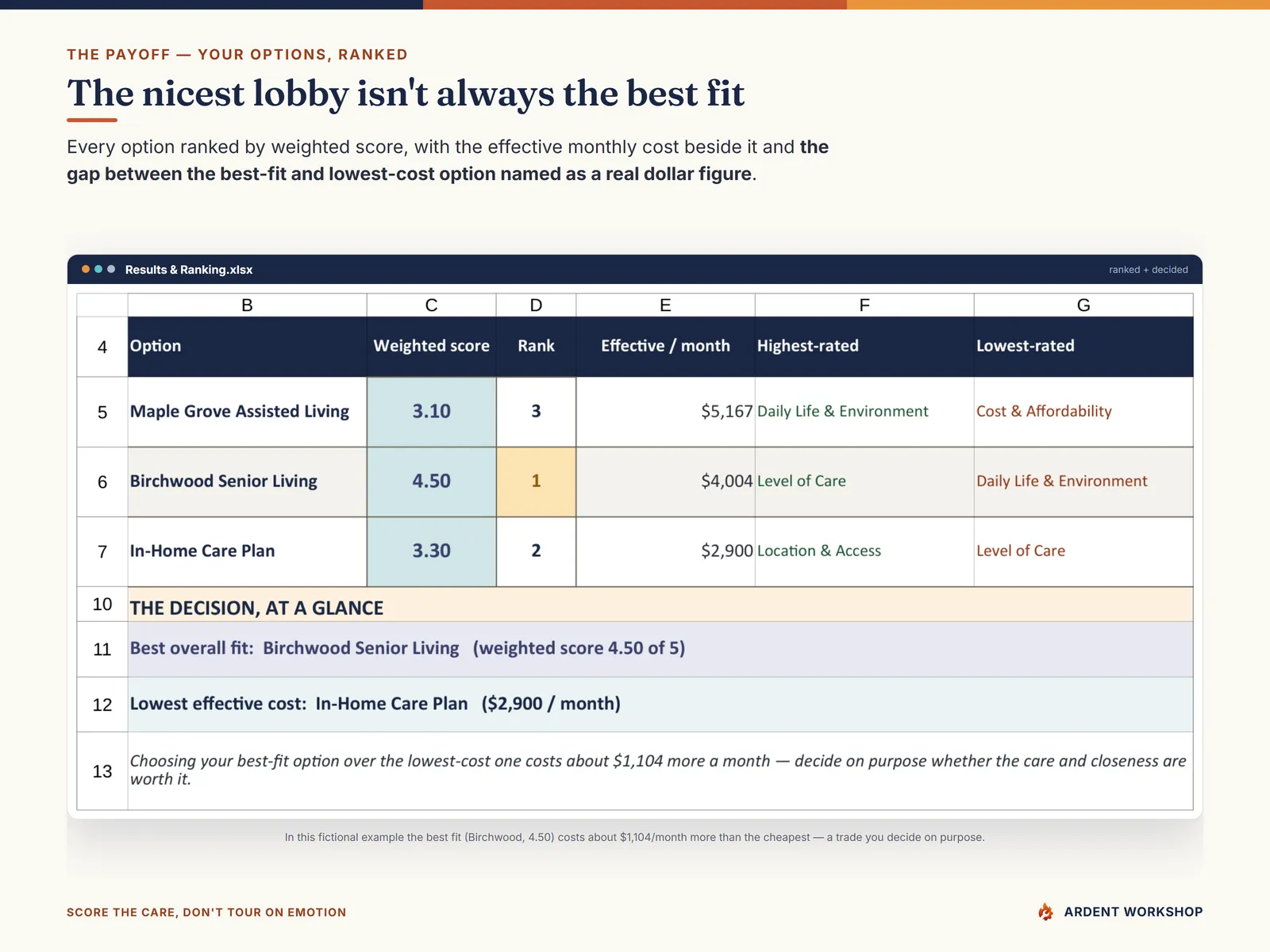Select row 10 header

[102, 604]
